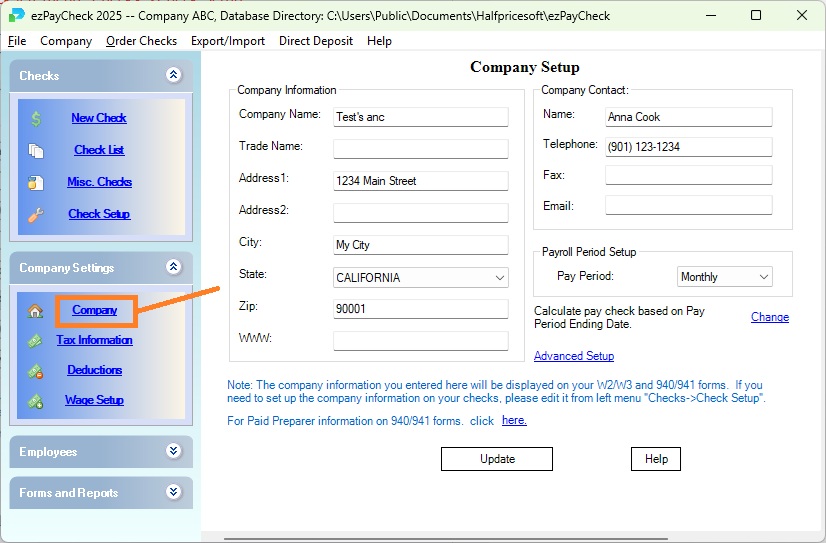The height and width of the screenshot is (543, 826).
Task: Click the New Check dollar sign icon
Action: click(x=36, y=118)
